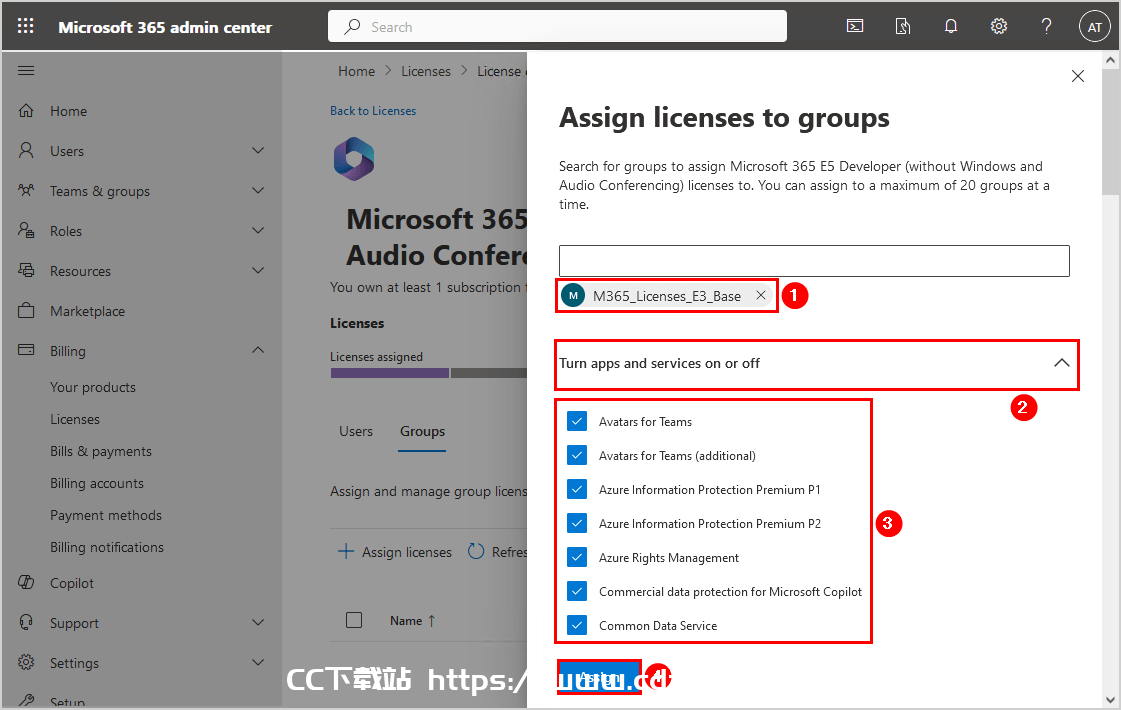The image size is (1121, 710).
Task: Expand the Resources chevron
Action: pyautogui.click(x=258, y=270)
